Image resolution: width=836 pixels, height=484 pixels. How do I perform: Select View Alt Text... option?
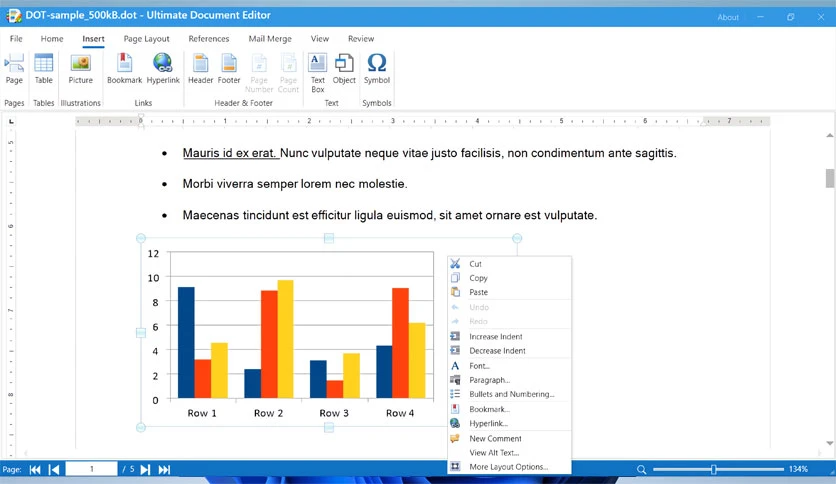[x=509, y=453]
